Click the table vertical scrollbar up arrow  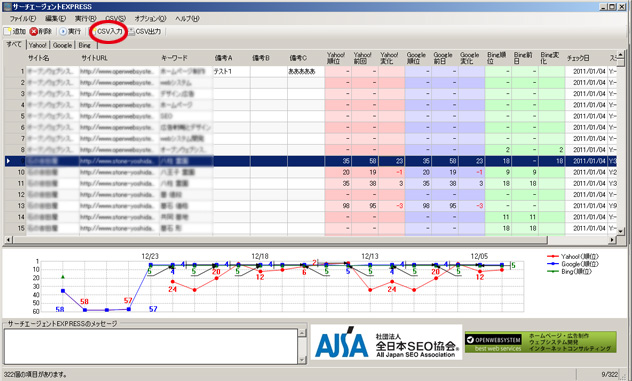pyautogui.click(x=621, y=54)
